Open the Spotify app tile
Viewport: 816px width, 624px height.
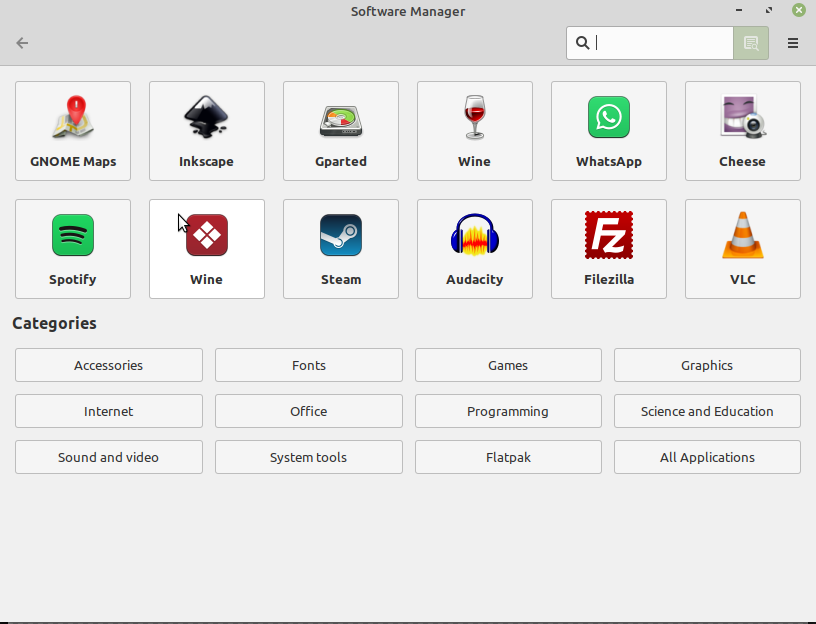tap(73, 249)
